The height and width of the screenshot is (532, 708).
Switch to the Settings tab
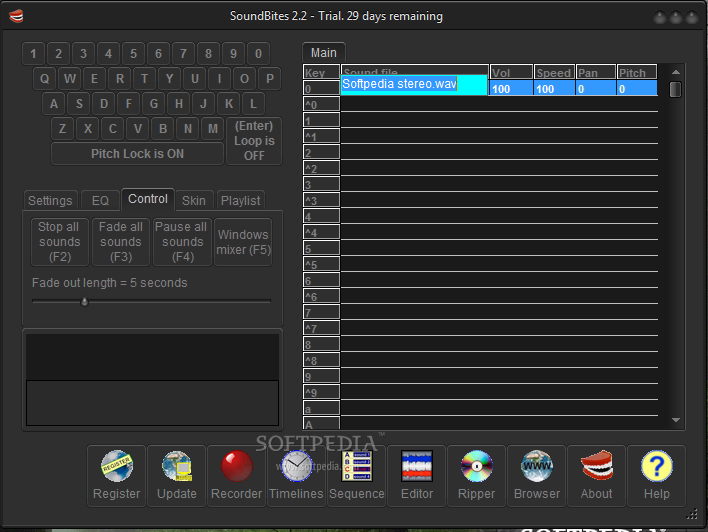click(50, 201)
